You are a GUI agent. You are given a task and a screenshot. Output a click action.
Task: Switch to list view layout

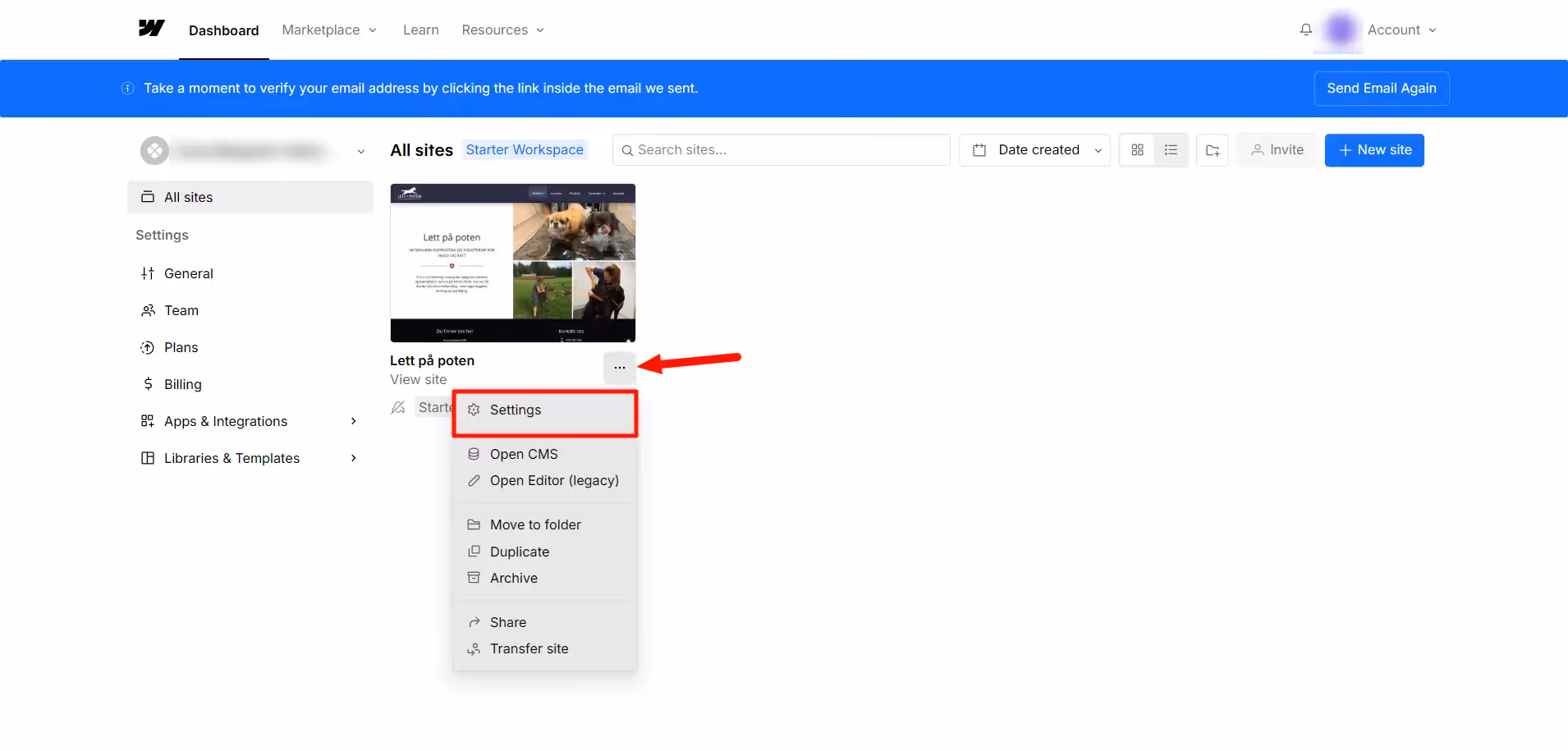[x=1171, y=150]
